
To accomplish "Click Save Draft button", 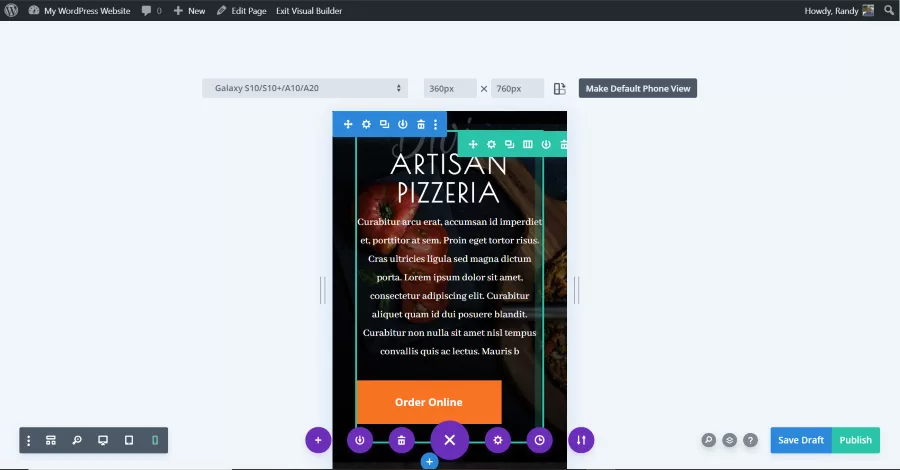I will (x=801, y=440).
